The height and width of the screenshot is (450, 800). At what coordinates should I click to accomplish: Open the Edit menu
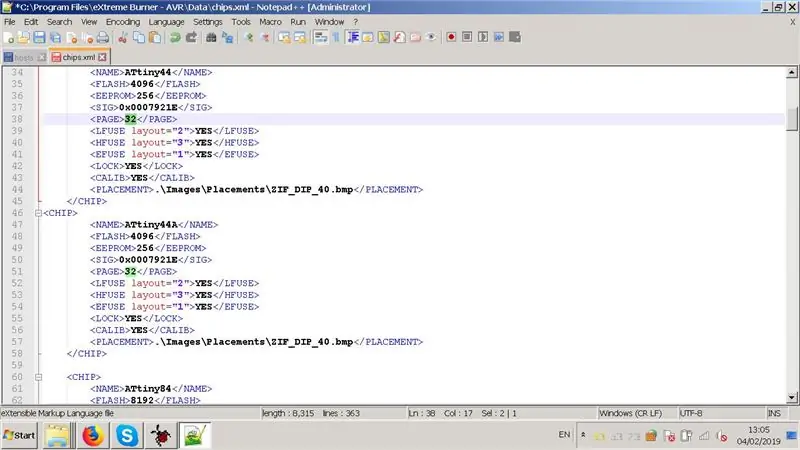31,22
